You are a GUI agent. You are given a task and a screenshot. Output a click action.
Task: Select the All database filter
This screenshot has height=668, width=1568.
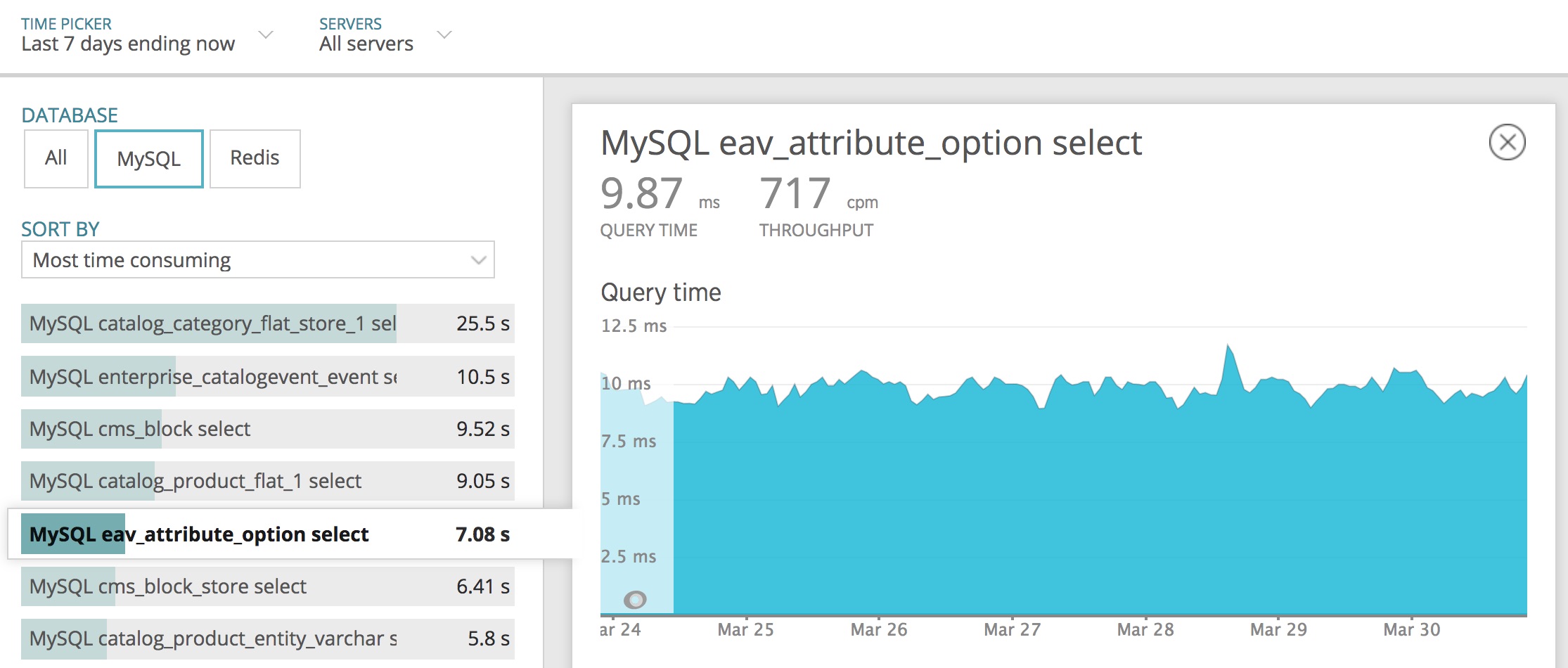coord(56,158)
